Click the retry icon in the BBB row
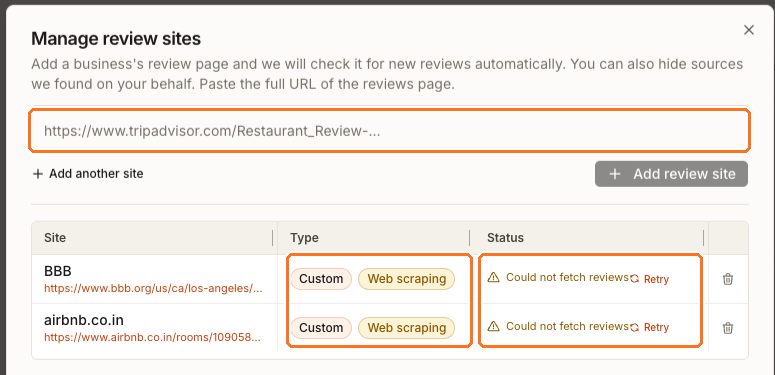This screenshot has height=375, width=775. click(x=635, y=279)
